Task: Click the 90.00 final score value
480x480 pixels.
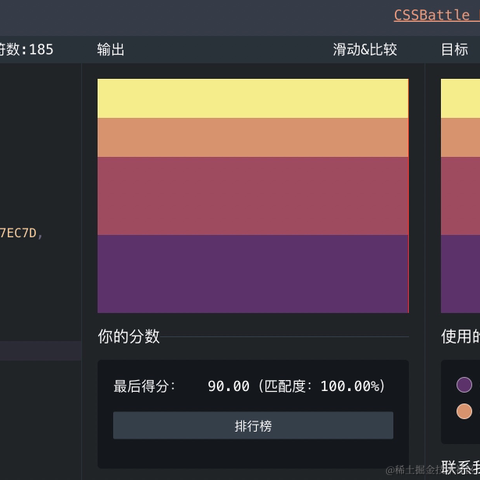Action: (229, 386)
